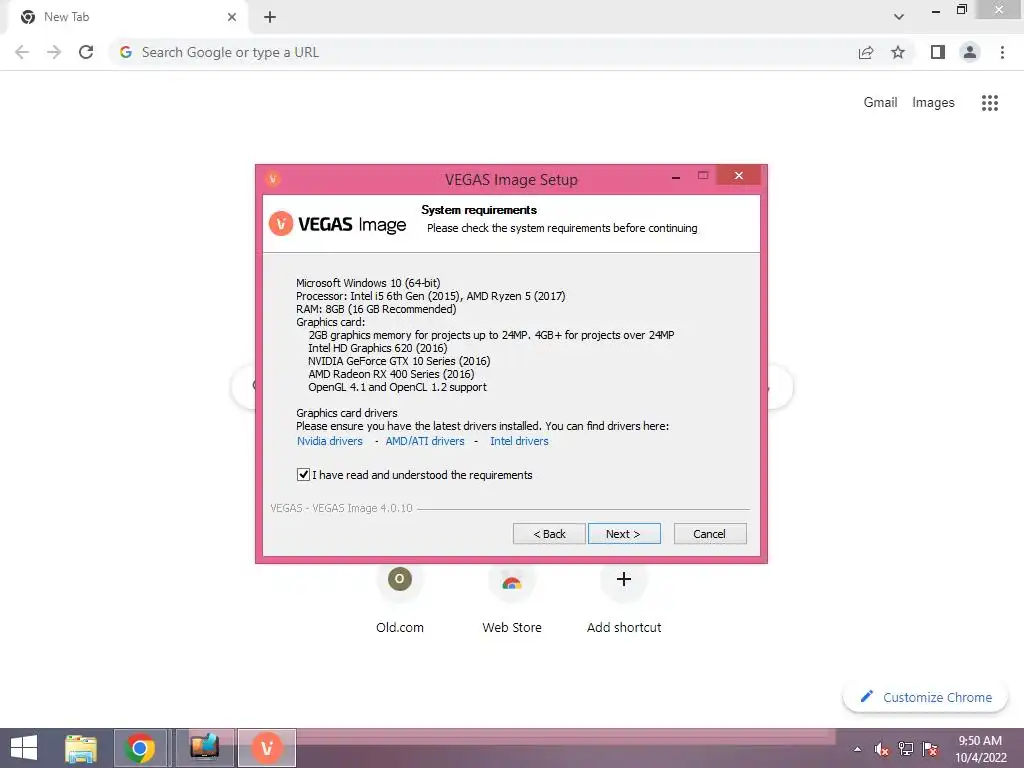Open the AMD/ATI drivers link

point(425,441)
